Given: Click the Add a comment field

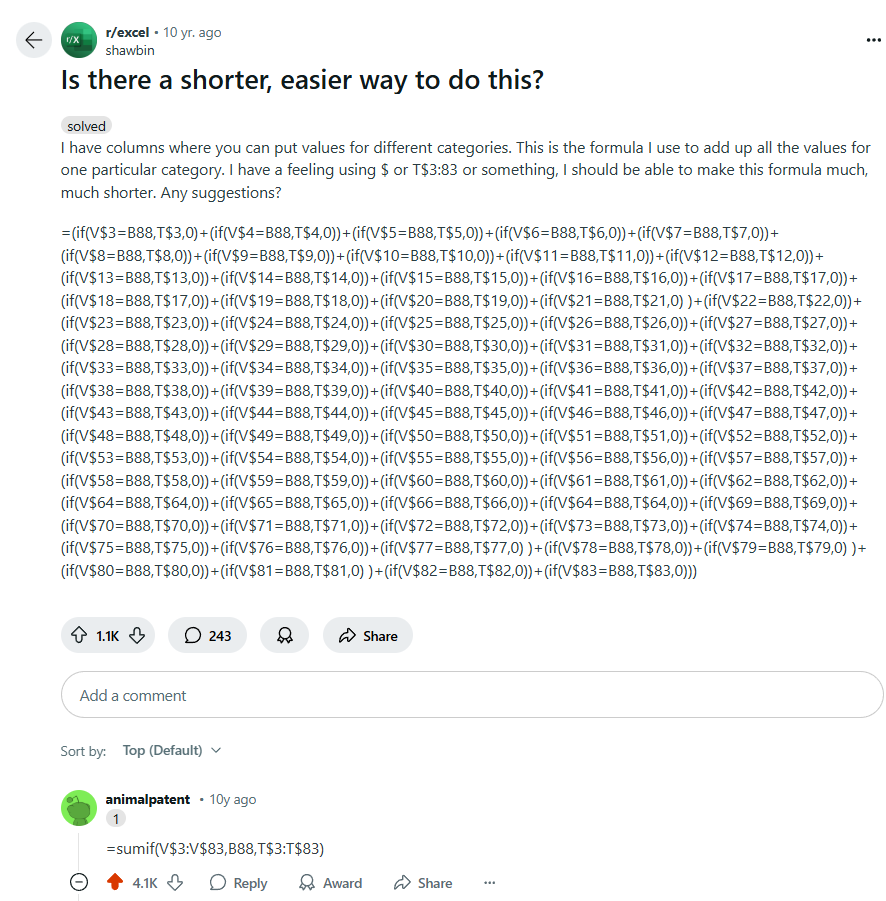Looking at the screenshot, I should 472,695.
